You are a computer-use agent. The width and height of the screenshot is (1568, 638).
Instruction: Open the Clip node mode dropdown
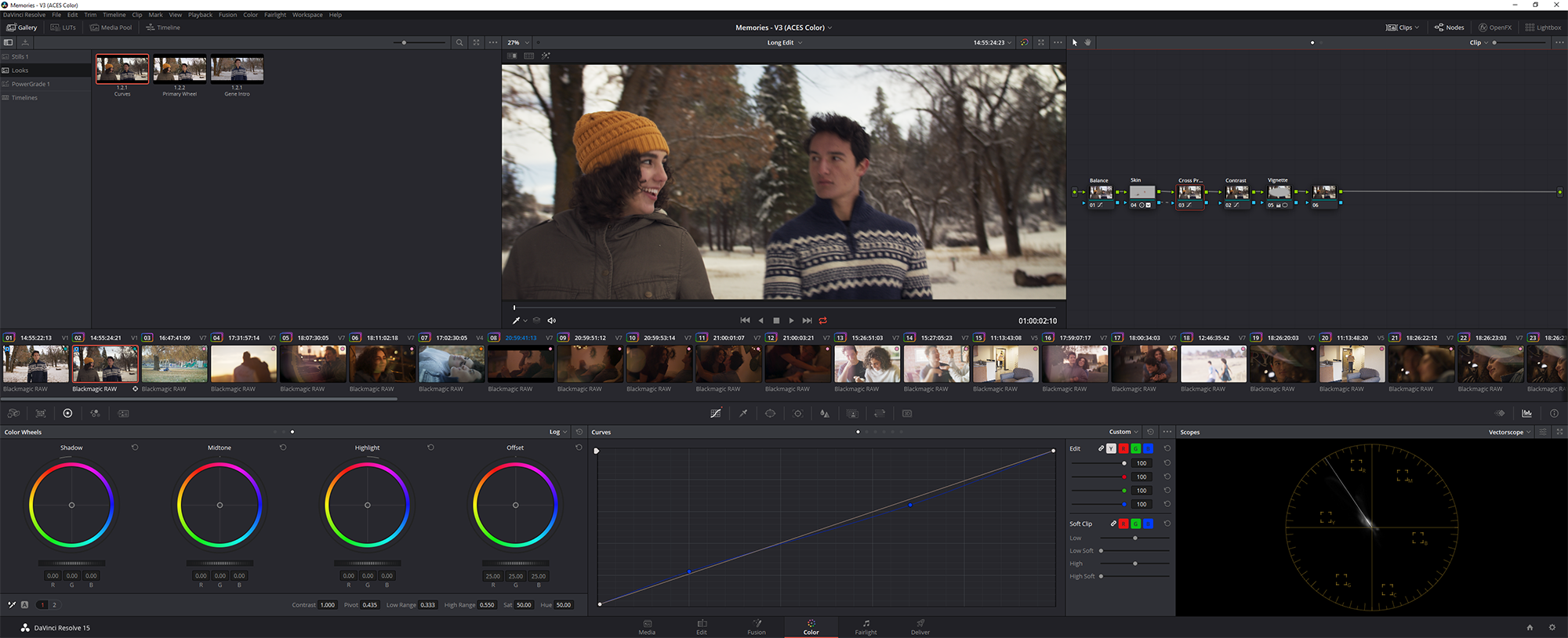click(x=1479, y=42)
